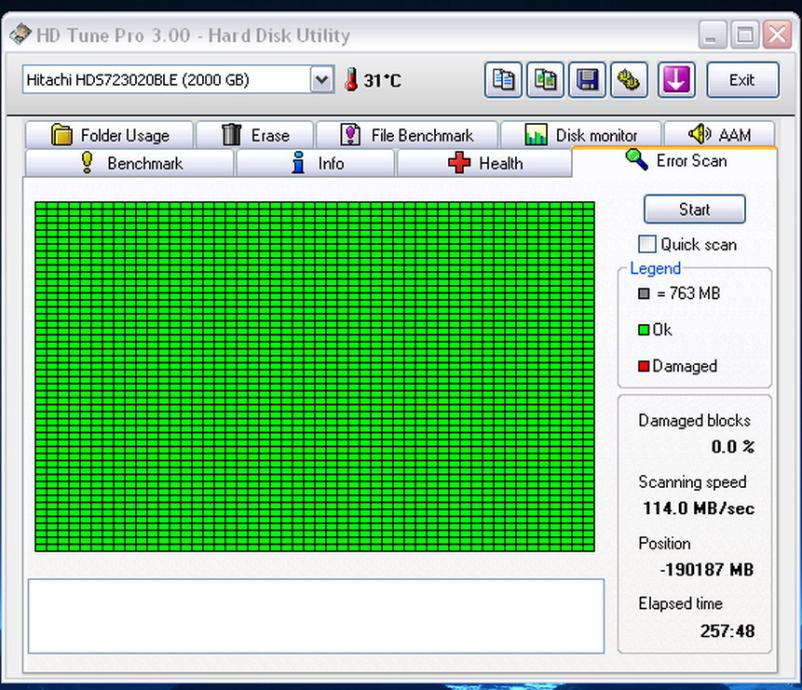Open the Health tab
802x690 pixels.
[484, 163]
